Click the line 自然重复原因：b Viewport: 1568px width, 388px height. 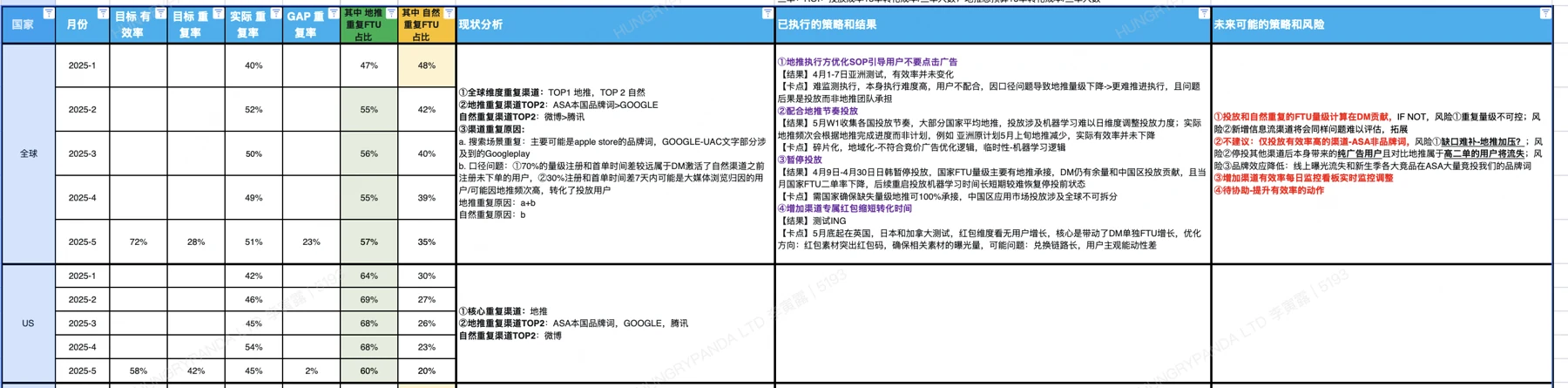tap(492, 214)
